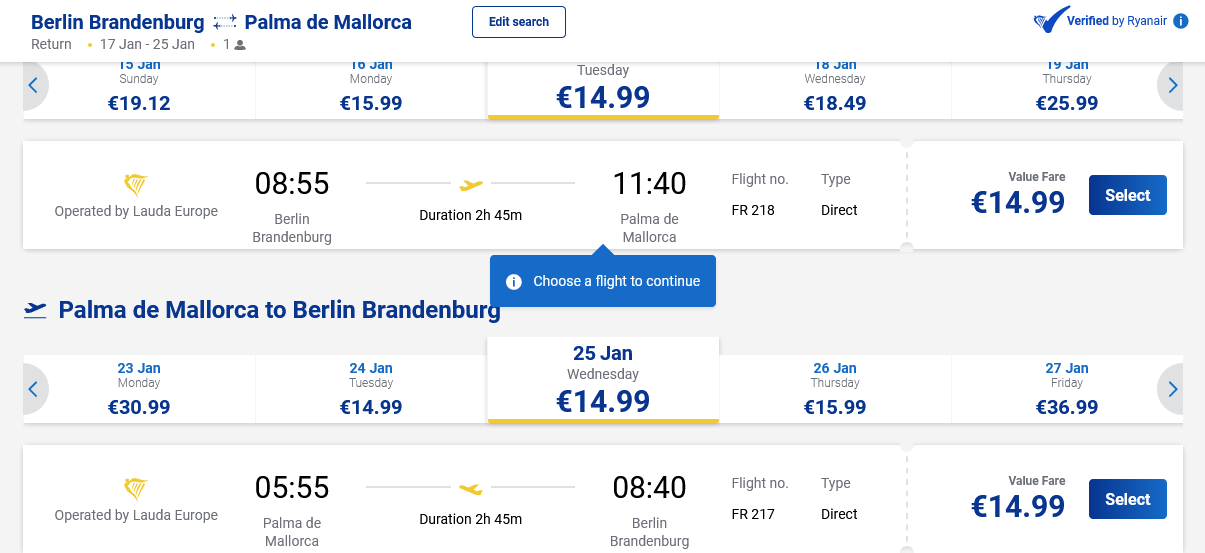Click the yellow plane icon on the return flight

[x=471, y=488]
